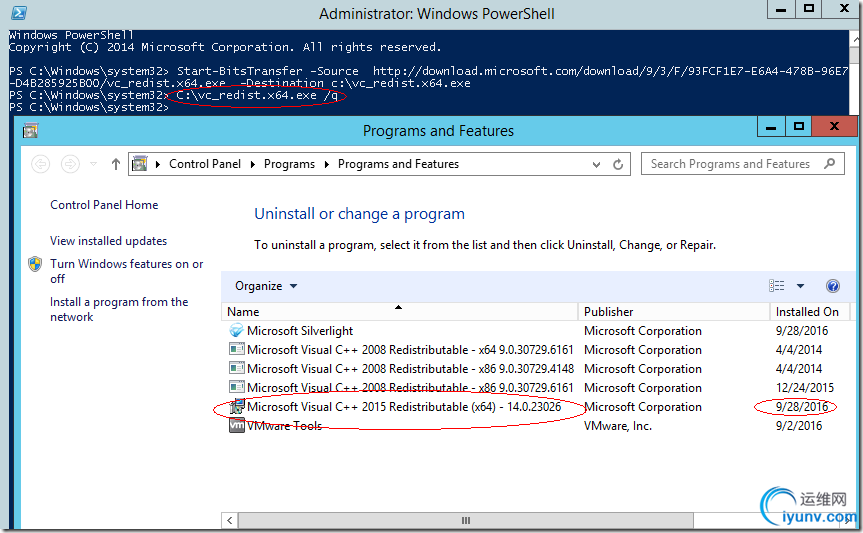Expand chevron after Programs breadcrumb
The height and width of the screenshot is (533, 863).
[x=326, y=164]
